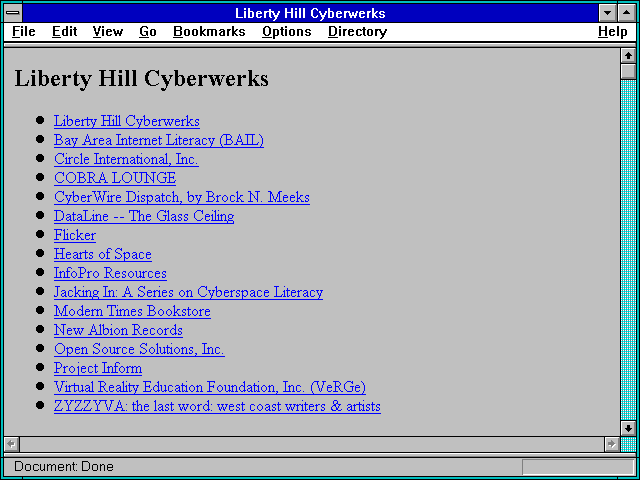Open the InfoPro Resources link
640x480 pixels.
tap(110, 273)
